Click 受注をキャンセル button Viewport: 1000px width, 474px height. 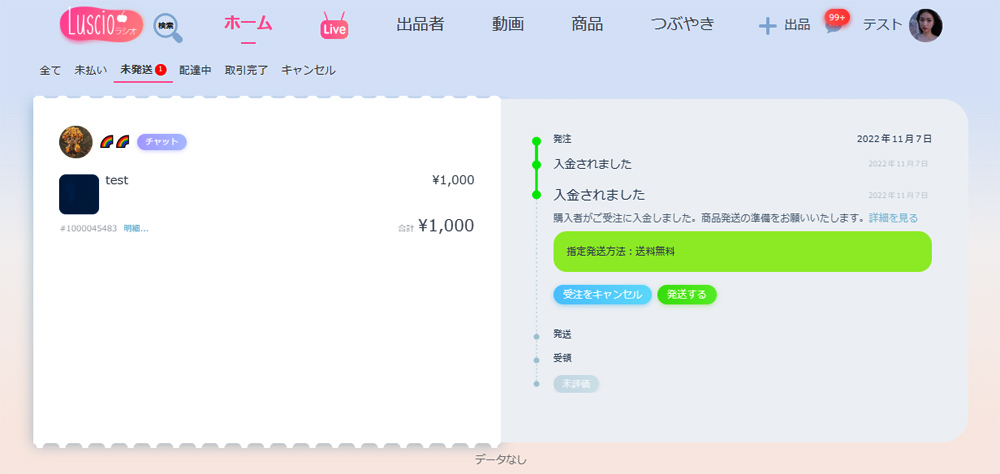[602, 295]
